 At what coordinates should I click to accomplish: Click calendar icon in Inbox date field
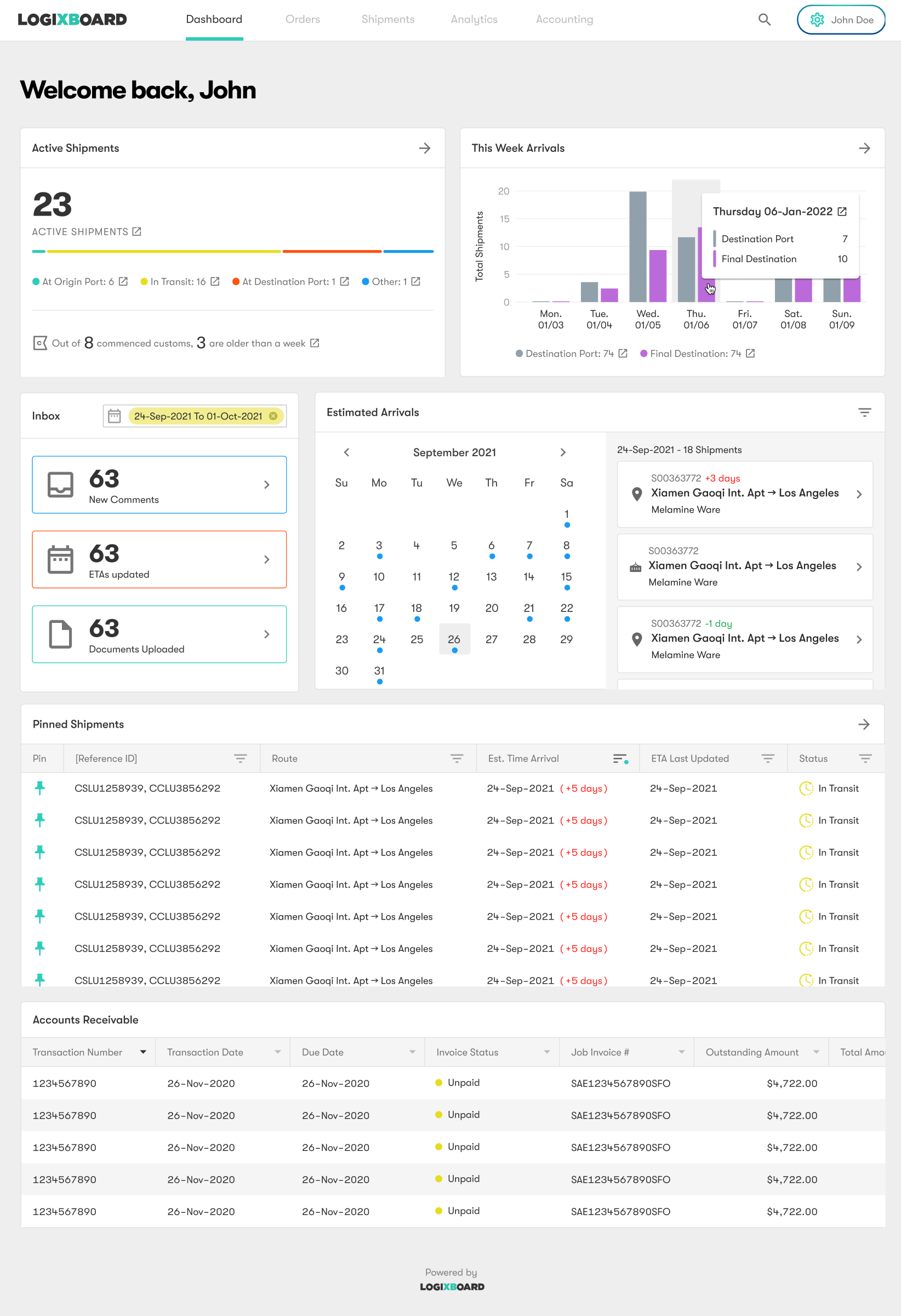coord(115,416)
